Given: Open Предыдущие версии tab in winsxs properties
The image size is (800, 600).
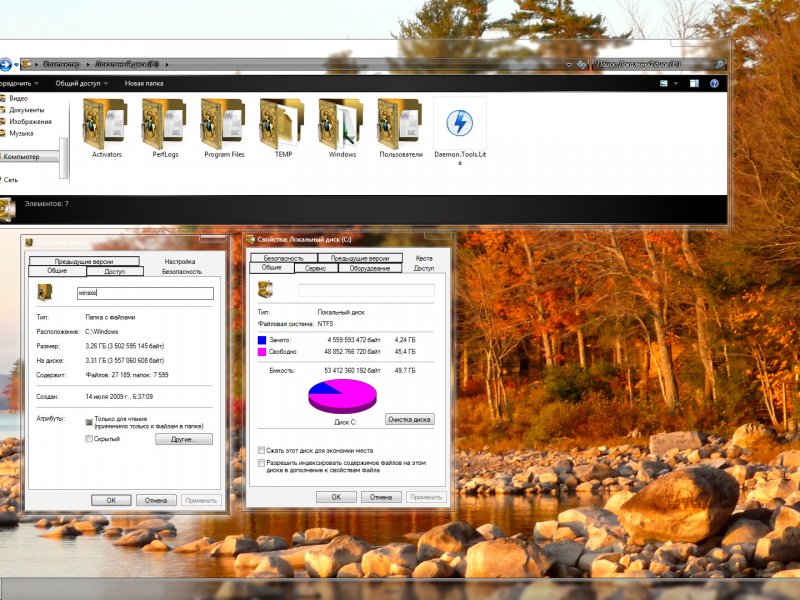Looking at the screenshot, I should click(84, 261).
